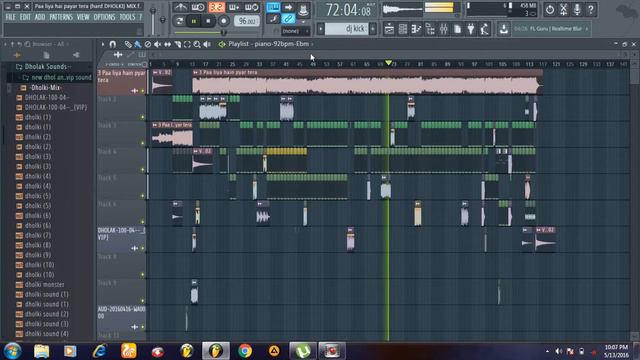Open the plugin picker plug icon

[x=471, y=29]
